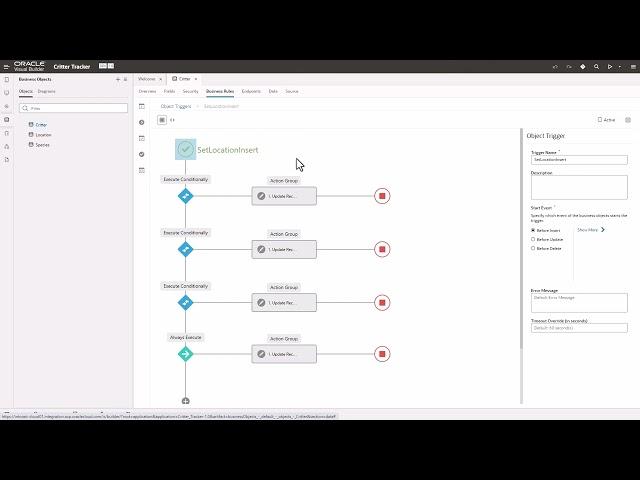Viewport: 640px width, 480px height.
Task: Focus the Filter search field
Action: click(73, 108)
